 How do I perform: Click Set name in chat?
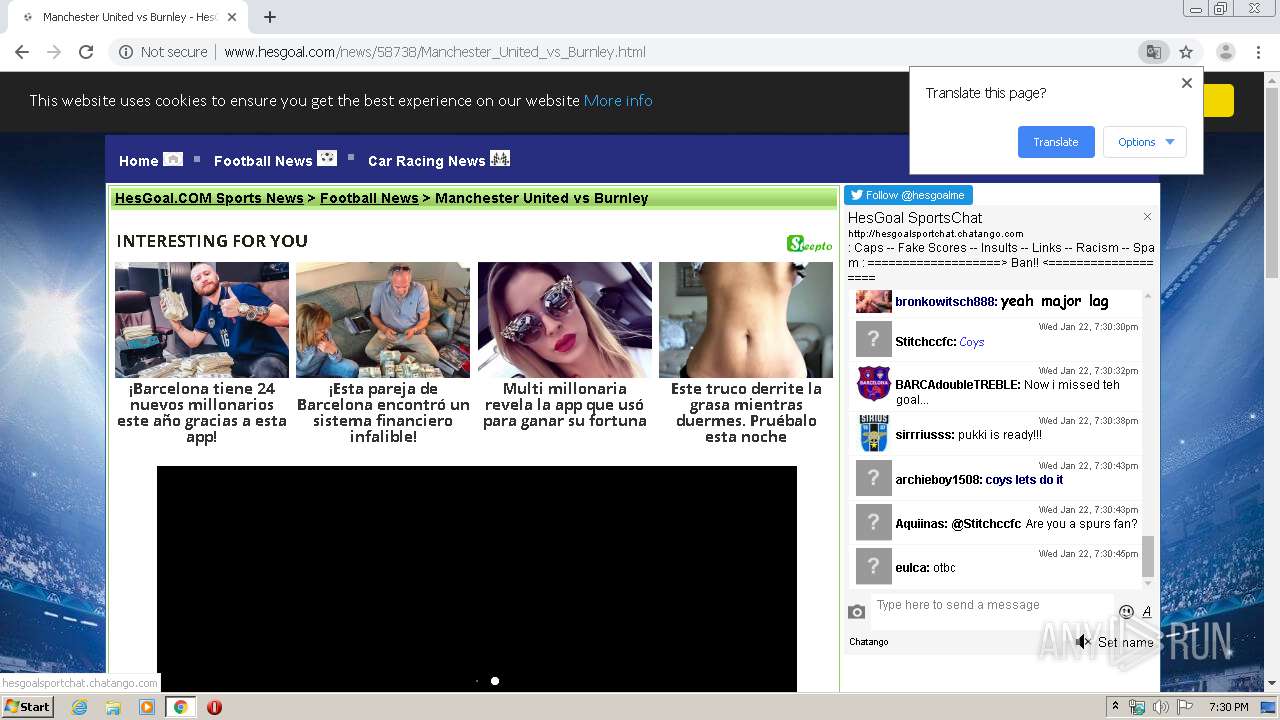(1126, 642)
